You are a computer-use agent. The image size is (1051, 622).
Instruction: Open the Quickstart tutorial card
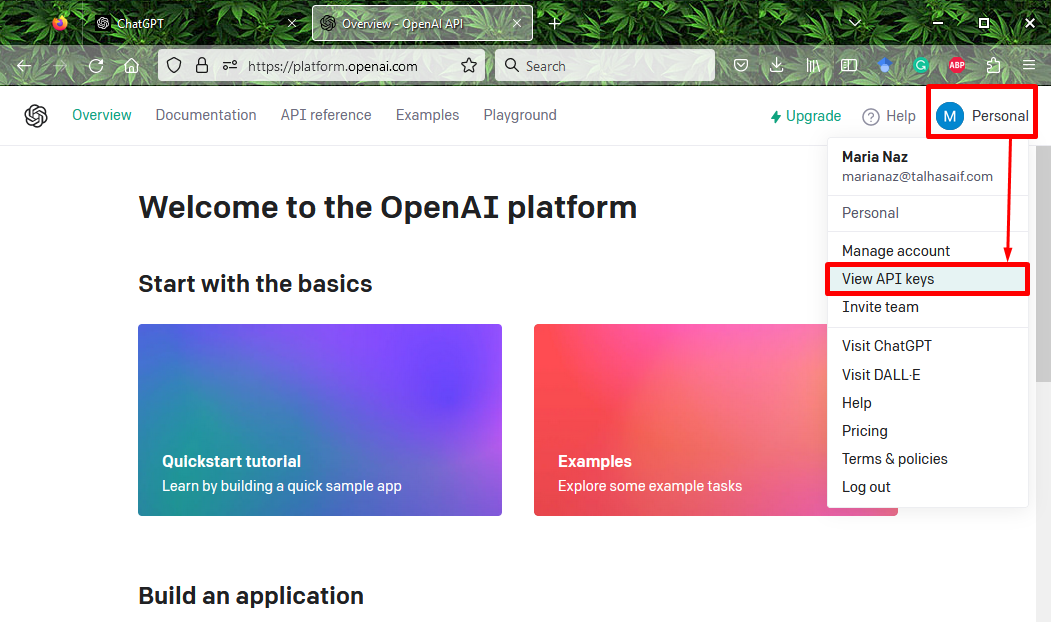tap(320, 420)
